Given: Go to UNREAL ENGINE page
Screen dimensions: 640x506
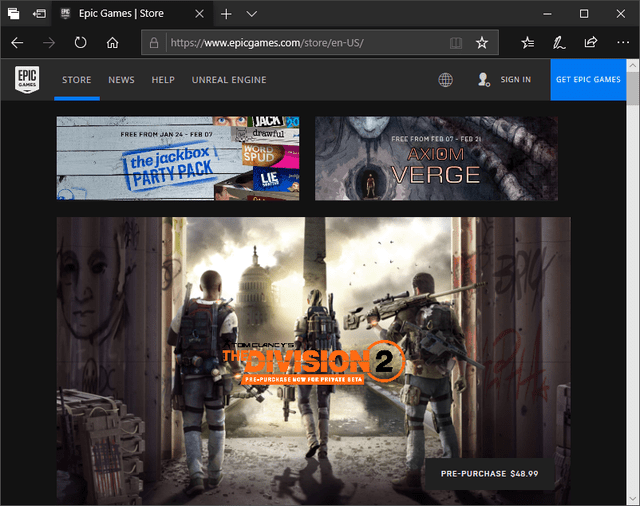Looking at the screenshot, I should pyautogui.click(x=229, y=80).
